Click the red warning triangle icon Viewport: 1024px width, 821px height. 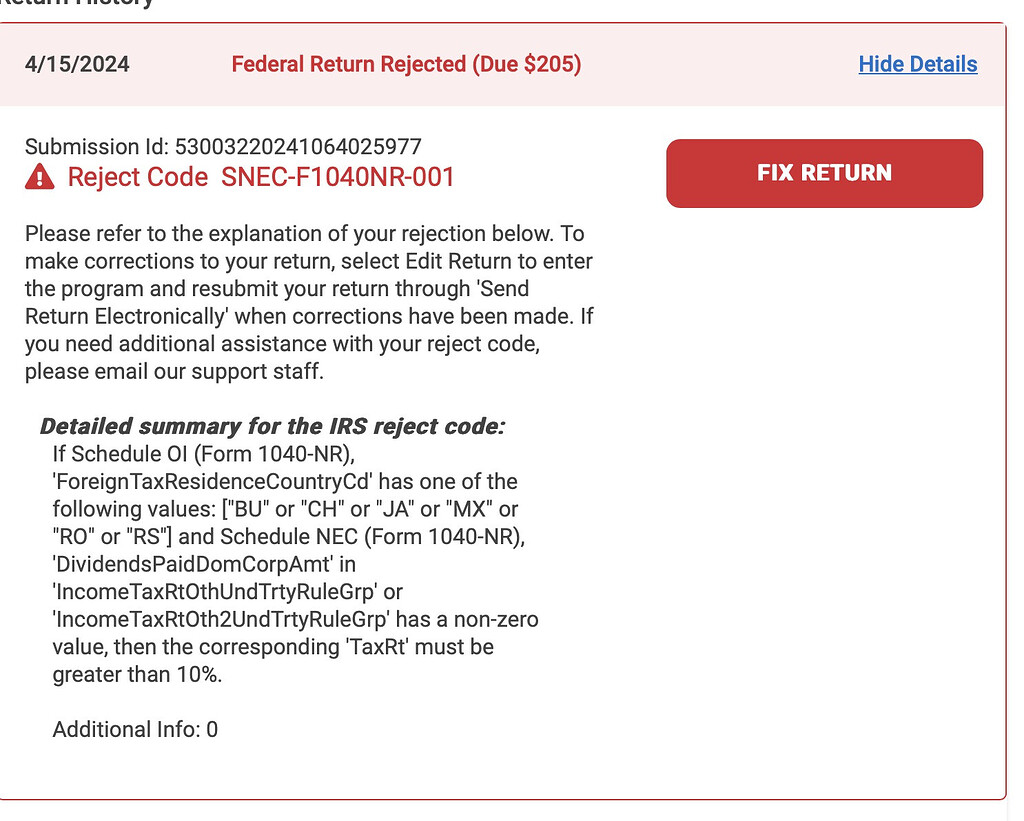(x=39, y=178)
